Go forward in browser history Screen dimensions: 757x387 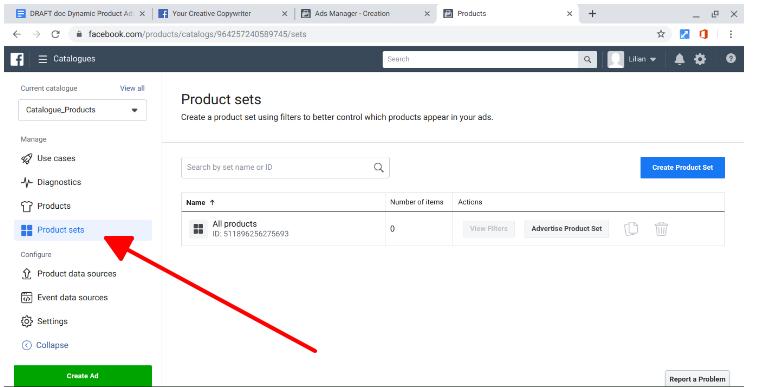point(36,34)
